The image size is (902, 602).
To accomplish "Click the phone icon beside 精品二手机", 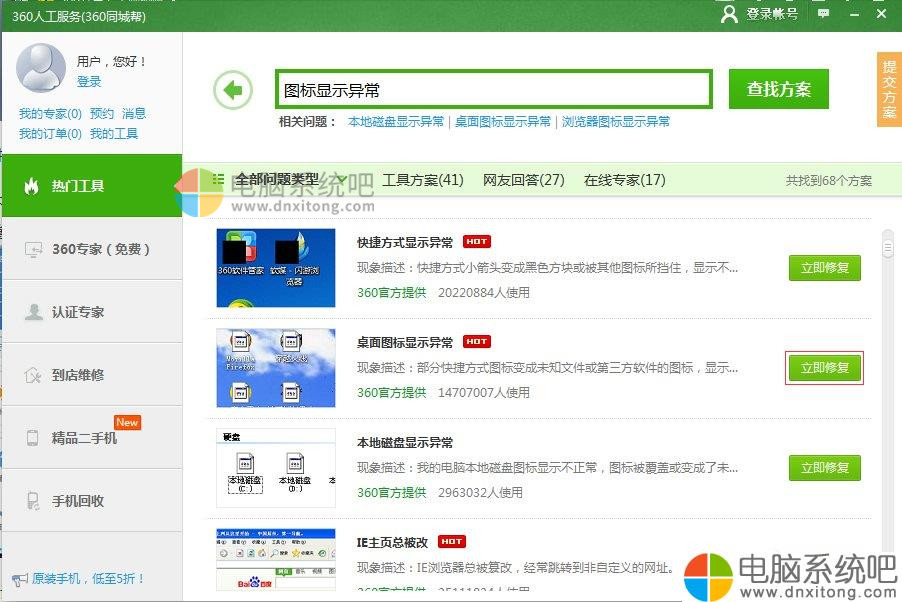I will (33, 438).
